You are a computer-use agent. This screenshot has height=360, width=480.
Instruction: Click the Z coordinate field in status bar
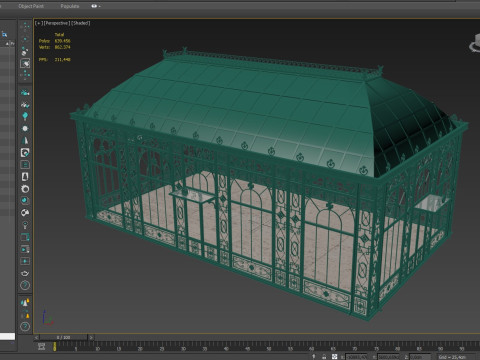[x=420, y=357]
